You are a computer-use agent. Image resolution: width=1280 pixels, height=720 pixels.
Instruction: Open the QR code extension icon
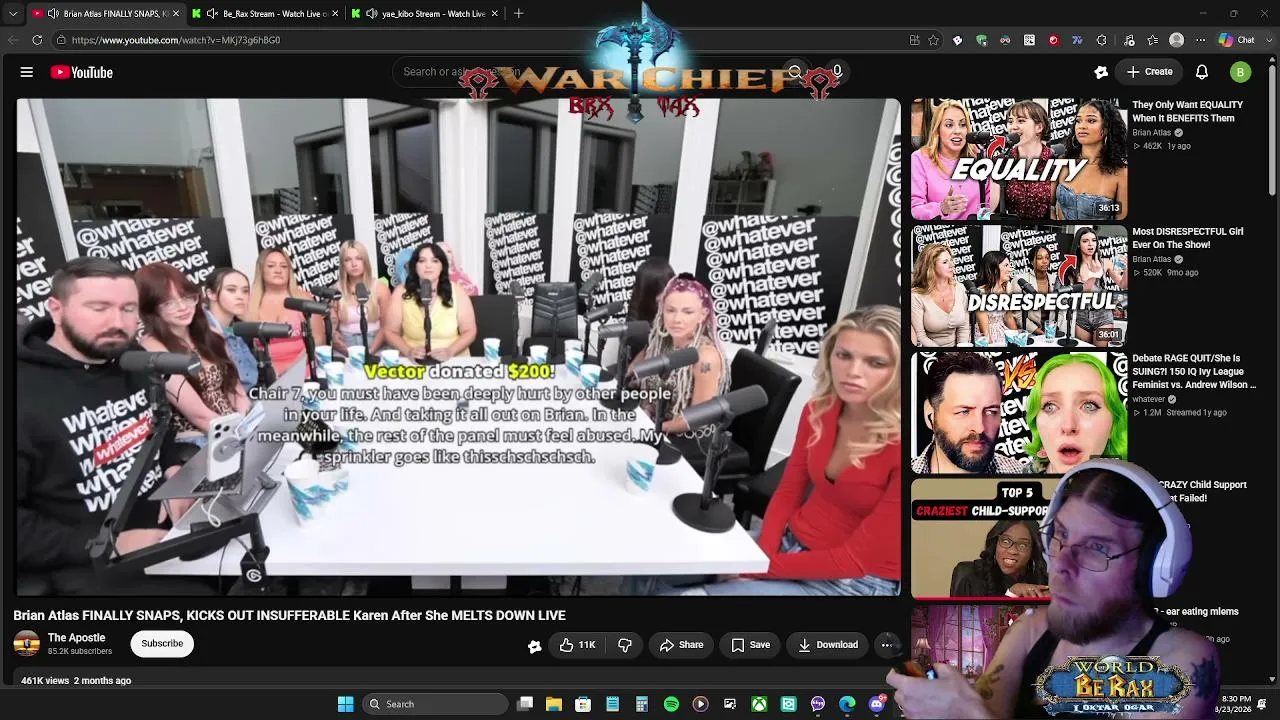pyautogui.click(x=1029, y=40)
